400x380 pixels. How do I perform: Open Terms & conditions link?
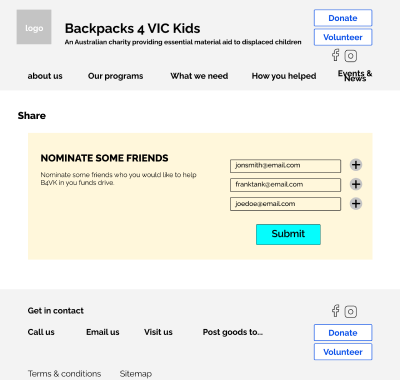point(64,374)
